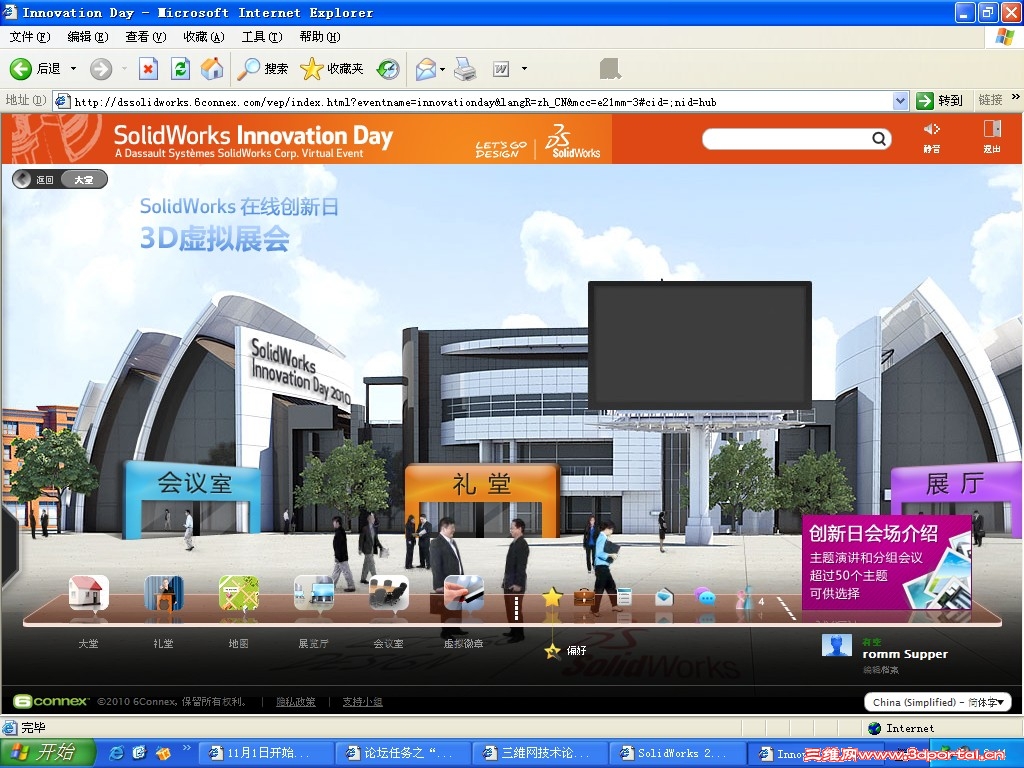Image resolution: width=1024 pixels, height=768 pixels.
Task: Open the 查看(V) menu
Action: coord(146,37)
